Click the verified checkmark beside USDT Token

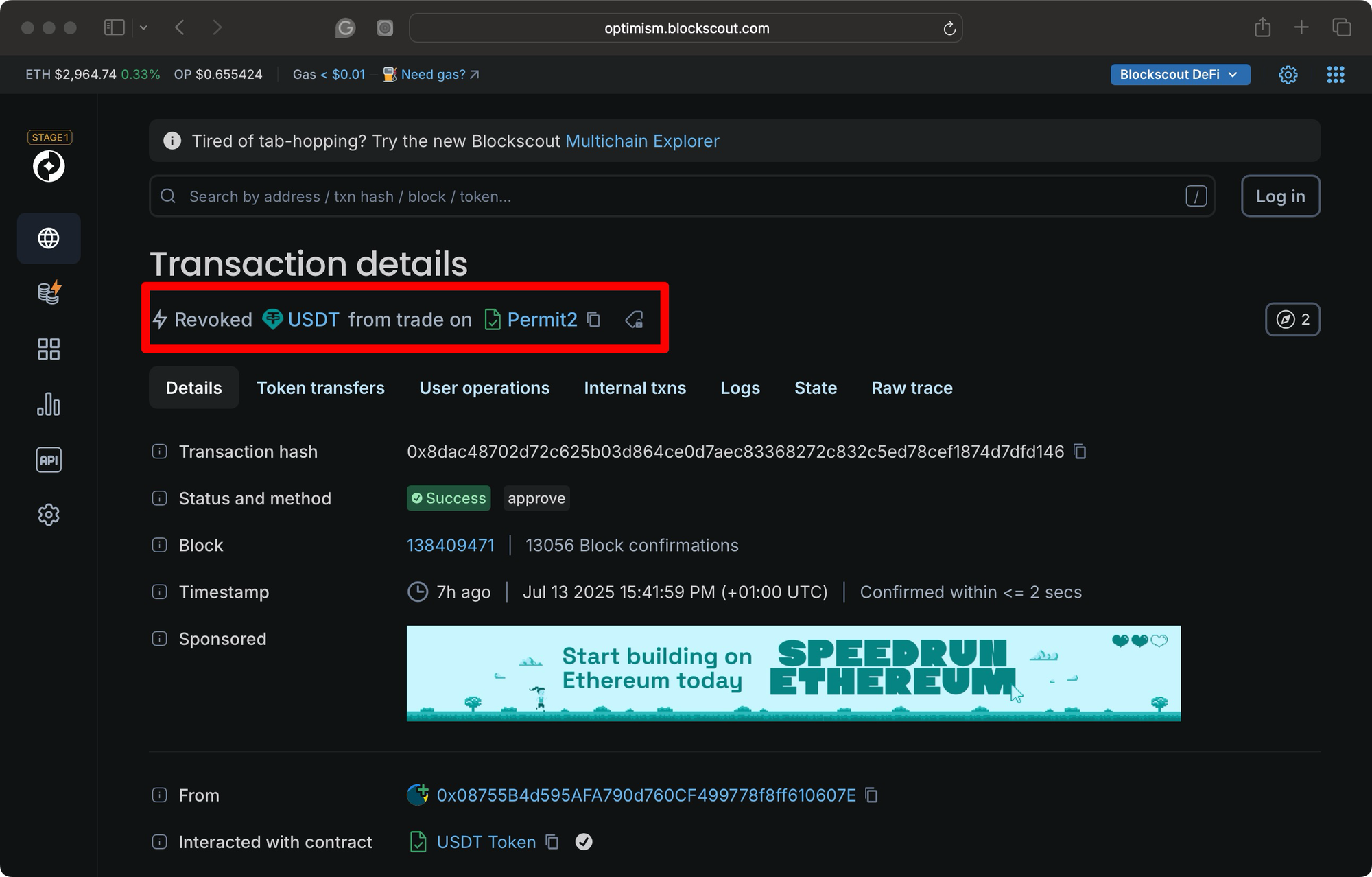point(584,842)
